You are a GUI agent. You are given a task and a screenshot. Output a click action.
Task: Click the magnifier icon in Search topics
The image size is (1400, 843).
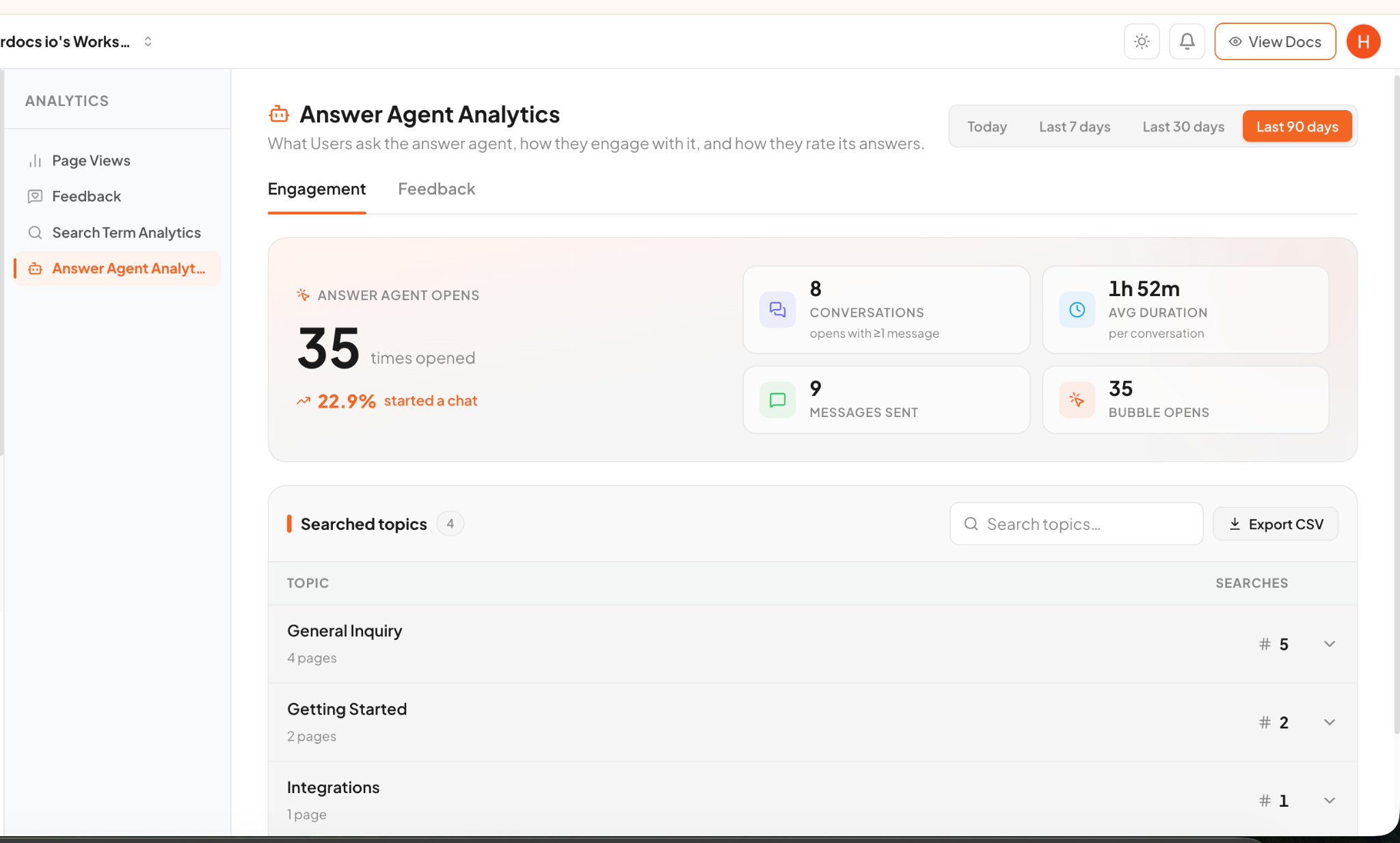point(971,524)
